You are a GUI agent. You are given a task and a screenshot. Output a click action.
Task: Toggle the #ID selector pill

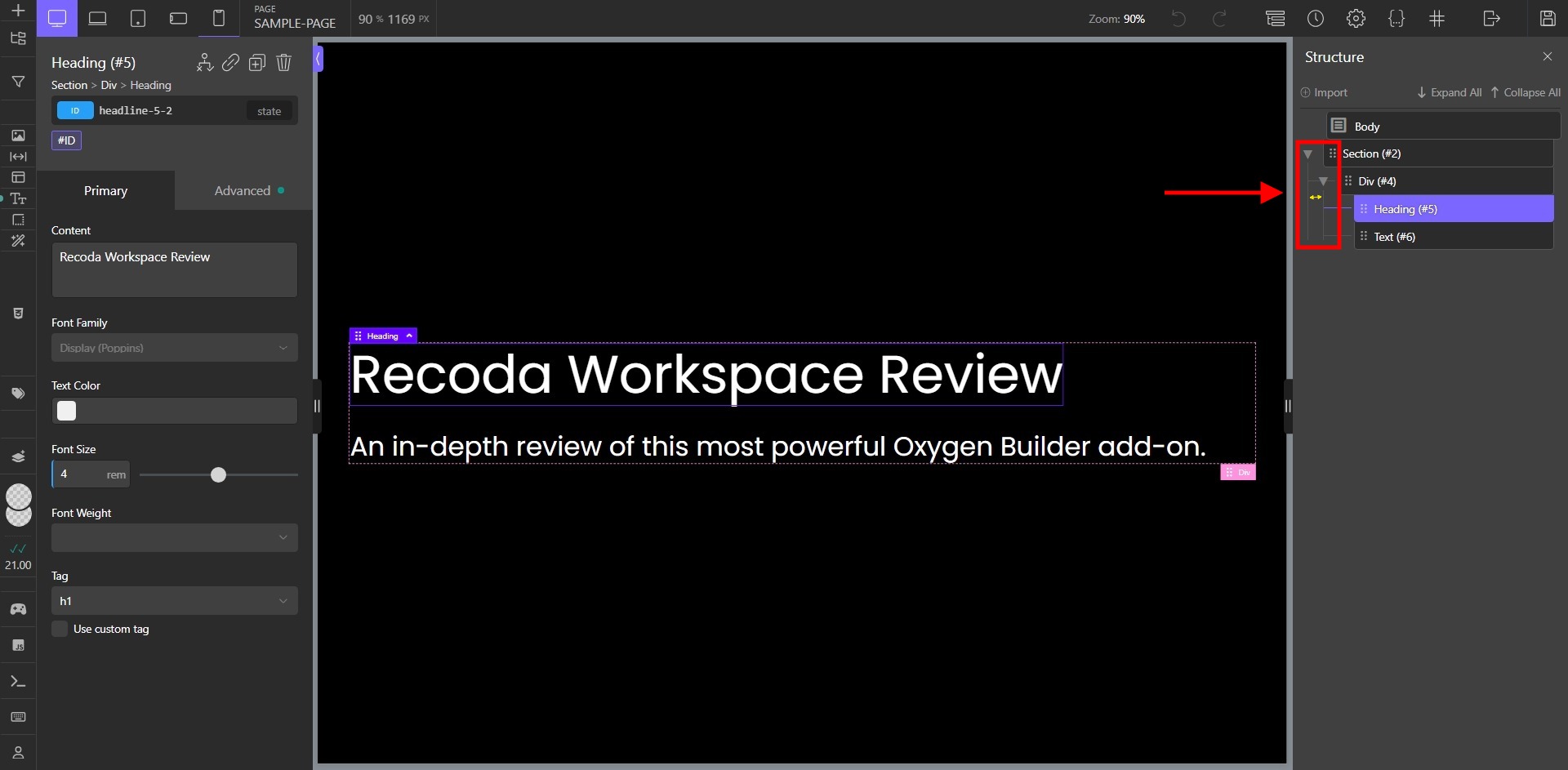66,140
